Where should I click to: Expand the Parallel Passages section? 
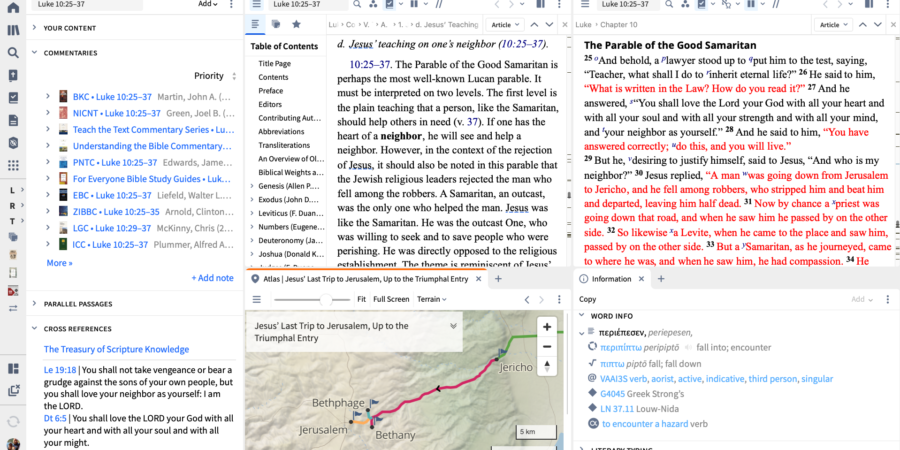[34, 303]
